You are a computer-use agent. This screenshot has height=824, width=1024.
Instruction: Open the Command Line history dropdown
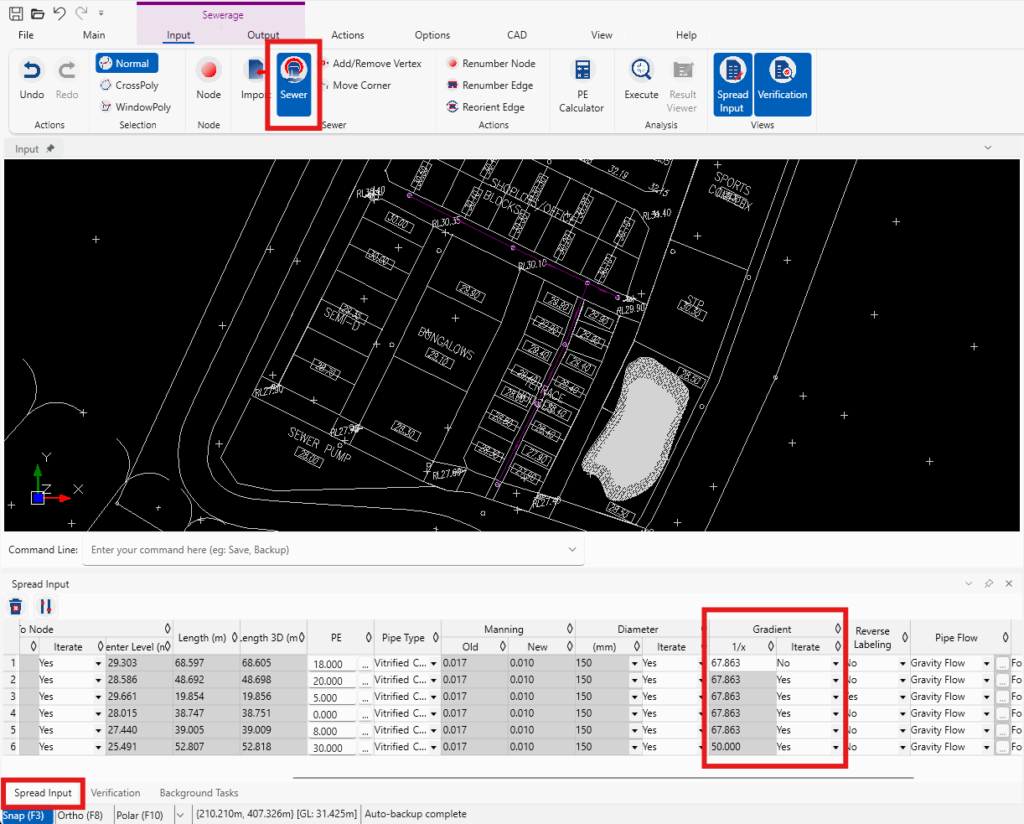(x=571, y=549)
